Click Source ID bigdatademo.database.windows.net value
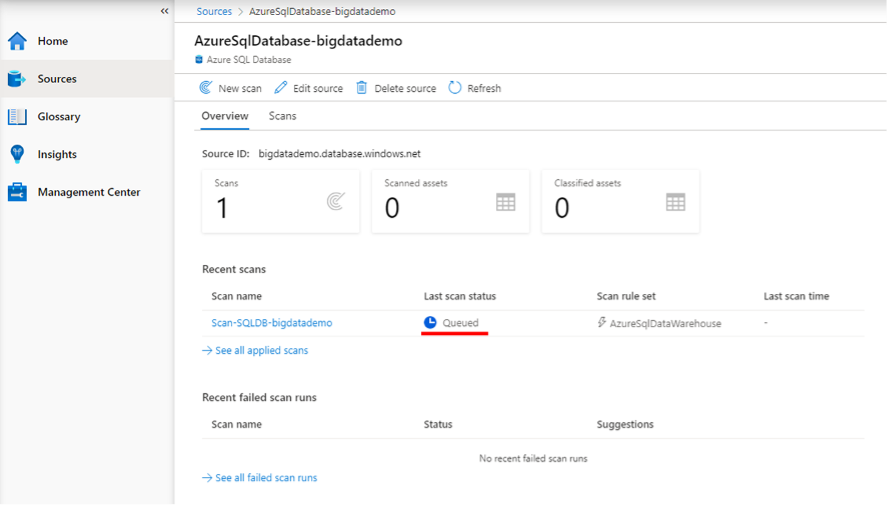889x506 pixels. point(340,154)
